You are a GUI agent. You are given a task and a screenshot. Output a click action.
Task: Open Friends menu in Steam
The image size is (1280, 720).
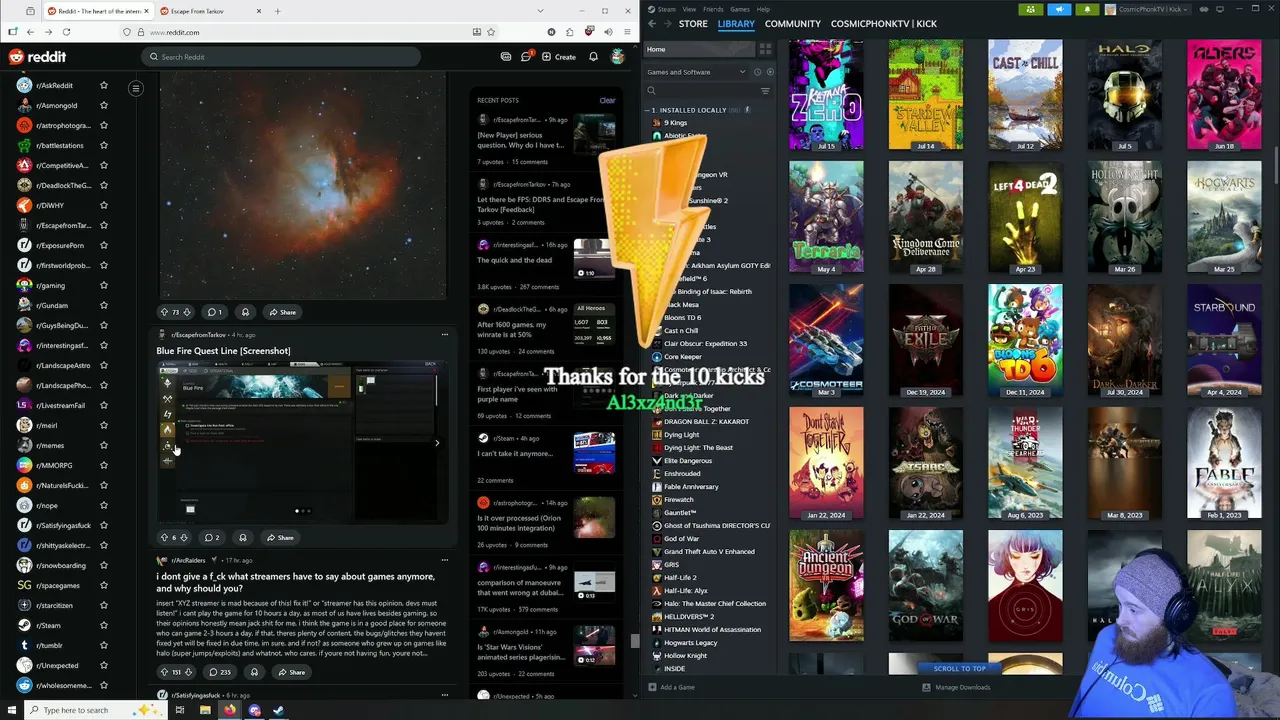pos(713,9)
